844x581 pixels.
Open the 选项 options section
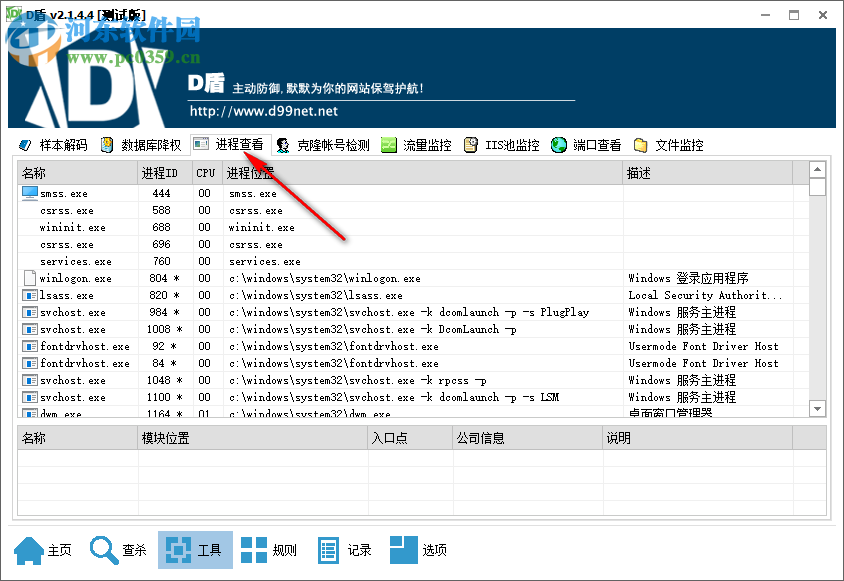[x=419, y=550]
